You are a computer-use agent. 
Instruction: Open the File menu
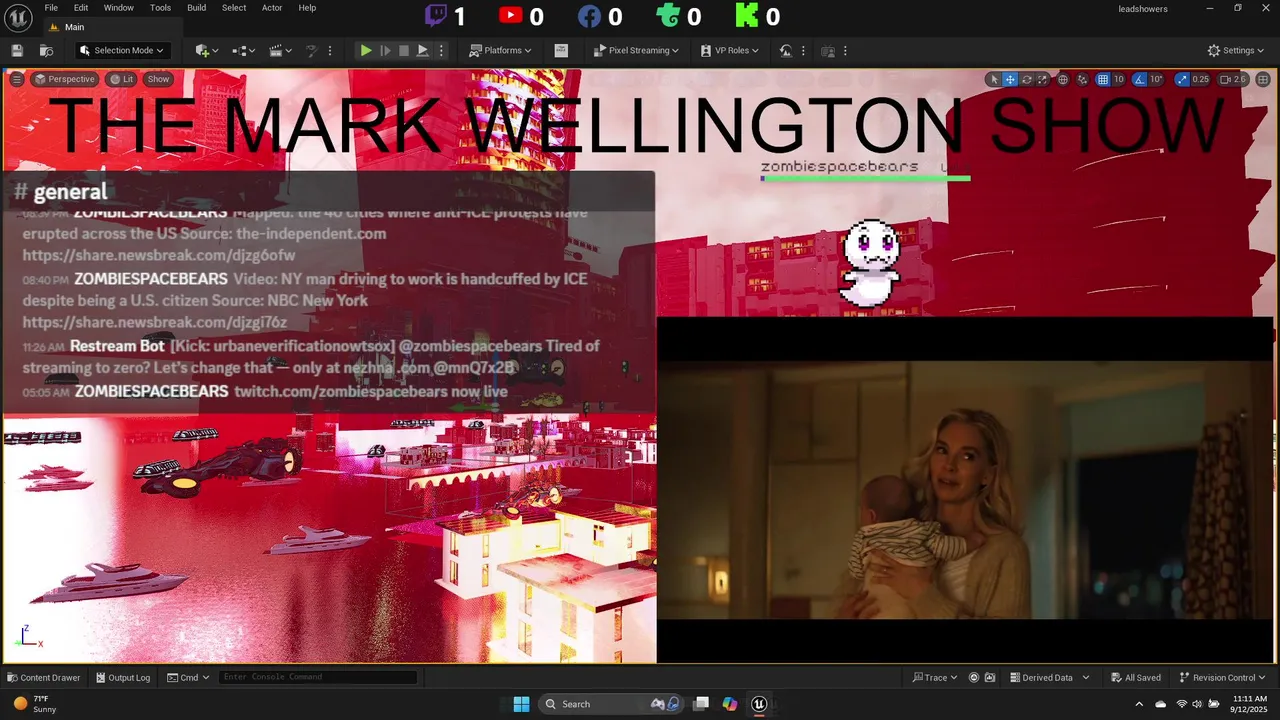click(51, 8)
